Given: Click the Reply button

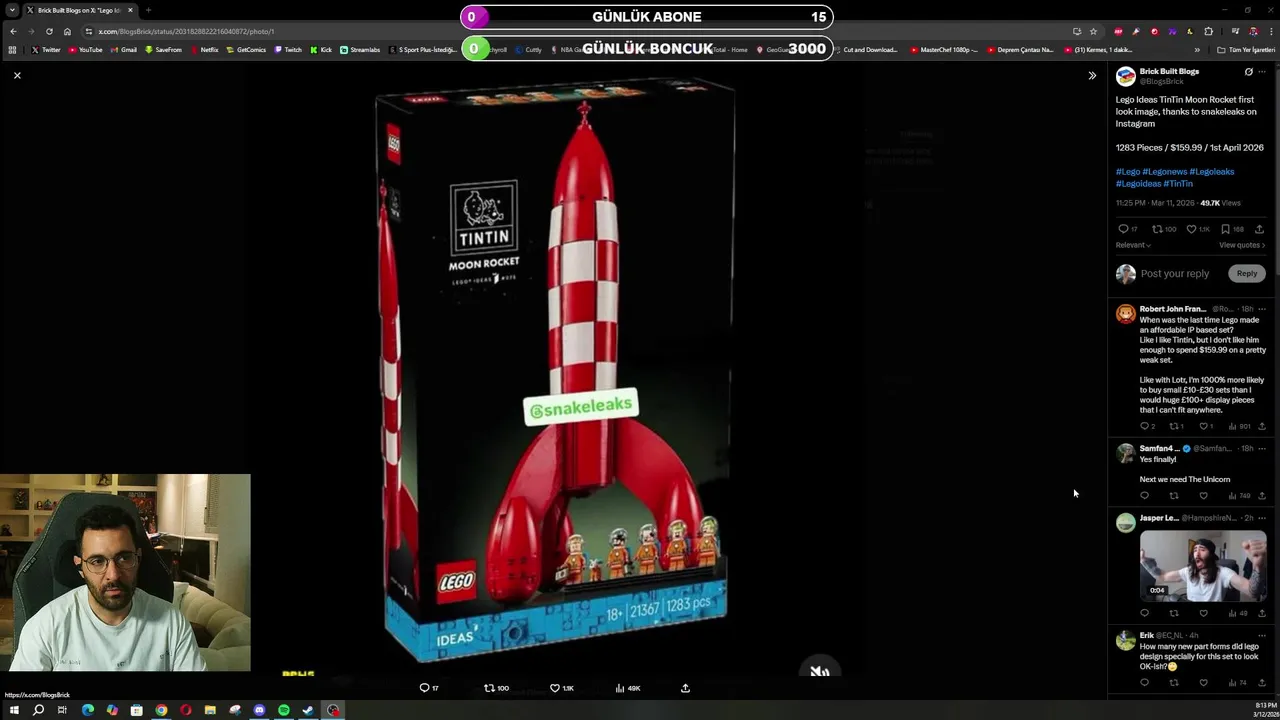Looking at the screenshot, I should 1246,273.
